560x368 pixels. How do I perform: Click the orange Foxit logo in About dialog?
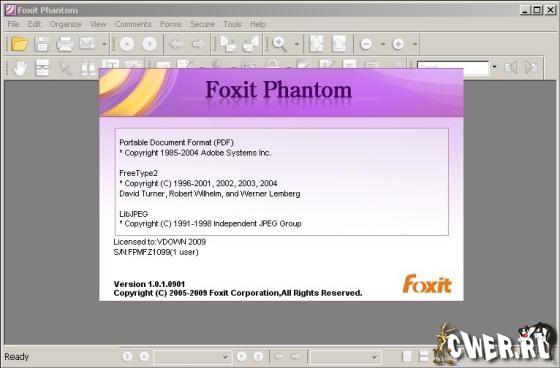click(427, 284)
